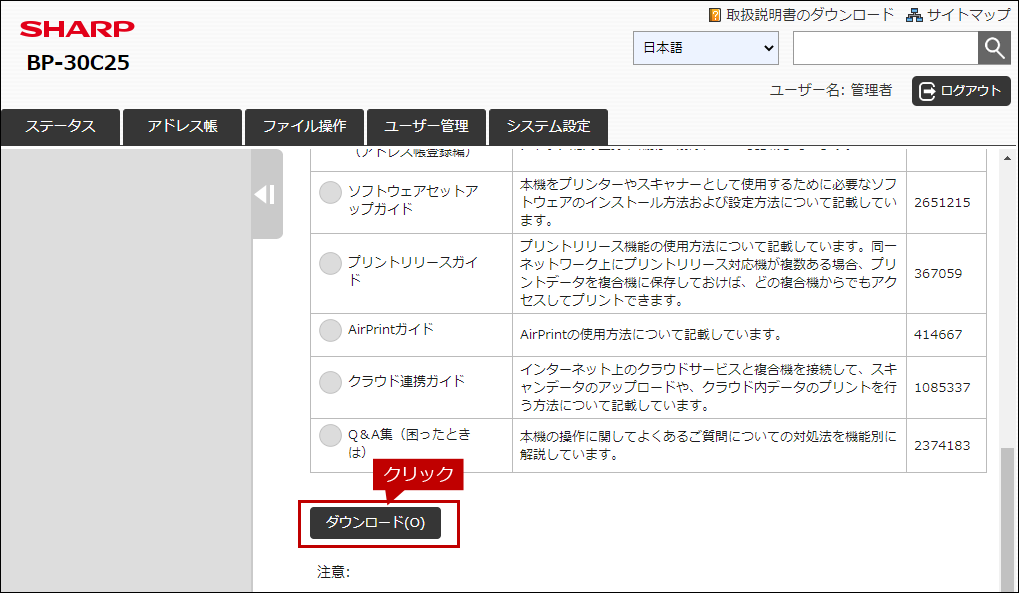The height and width of the screenshot is (593, 1019).
Task: Open the サイトマップ link
Action: click(x=968, y=15)
